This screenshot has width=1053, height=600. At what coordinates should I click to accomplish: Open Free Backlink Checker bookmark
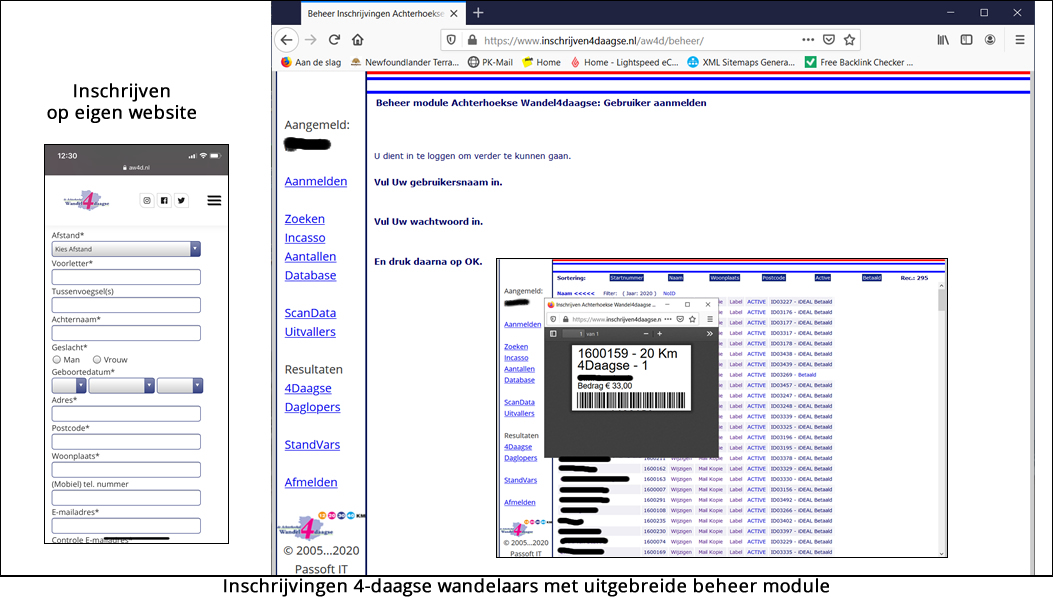click(x=859, y=62)
